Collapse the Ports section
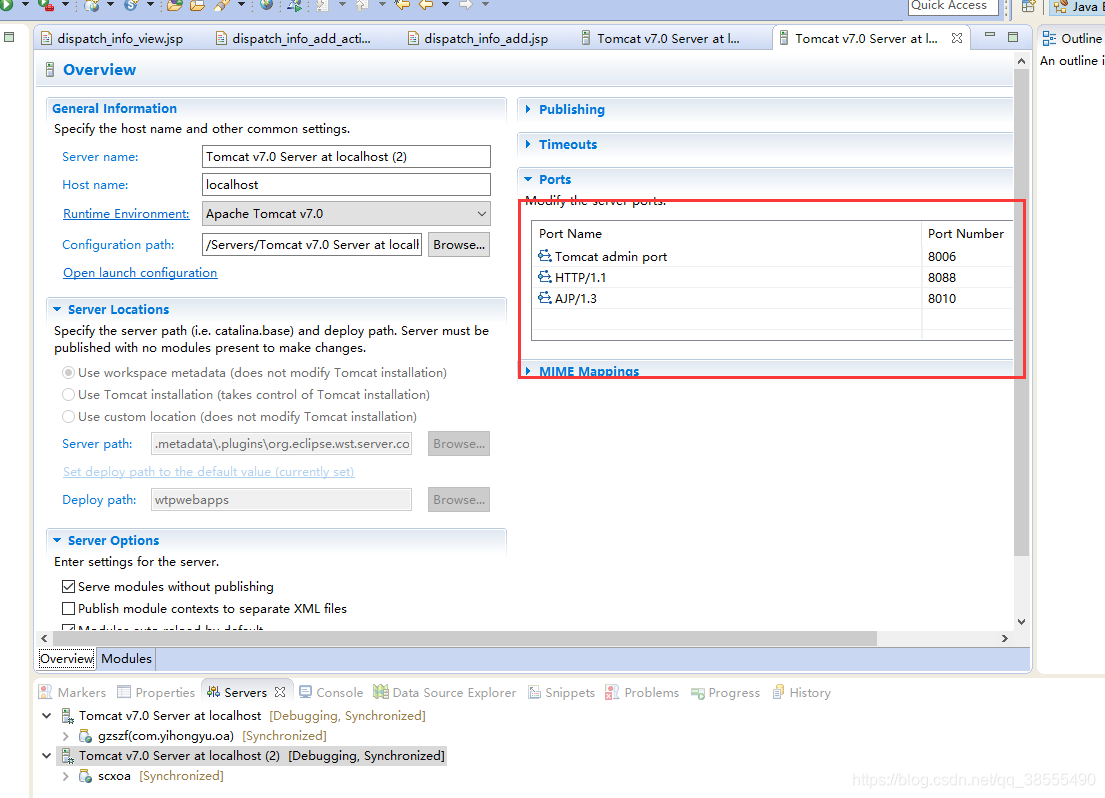The height and width of the screenshot is (798, 1105). [x=528, y=179]
